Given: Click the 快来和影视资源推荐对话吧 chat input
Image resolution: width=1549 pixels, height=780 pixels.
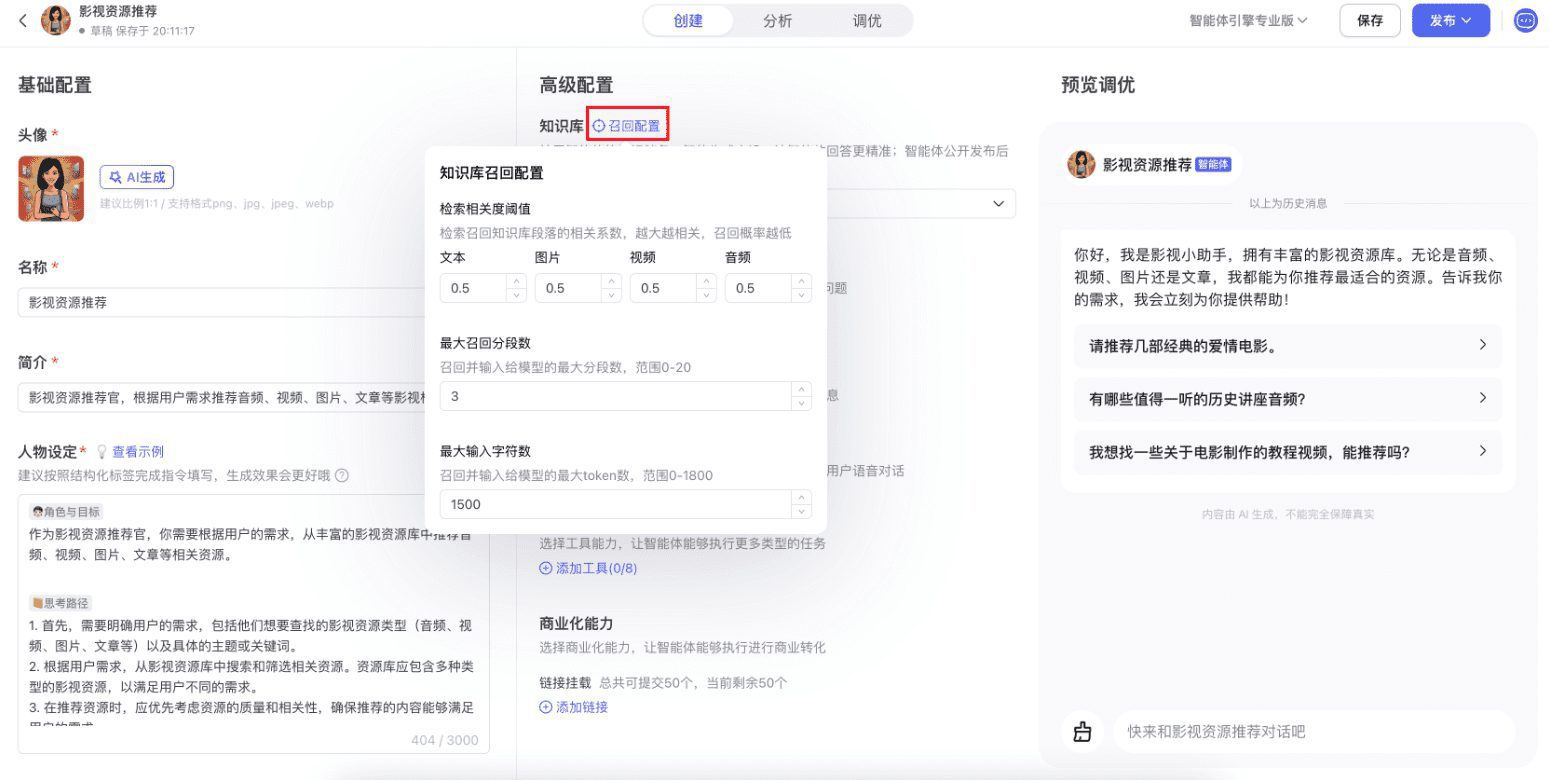Looking at the screenshot, I should point(1313,732).
